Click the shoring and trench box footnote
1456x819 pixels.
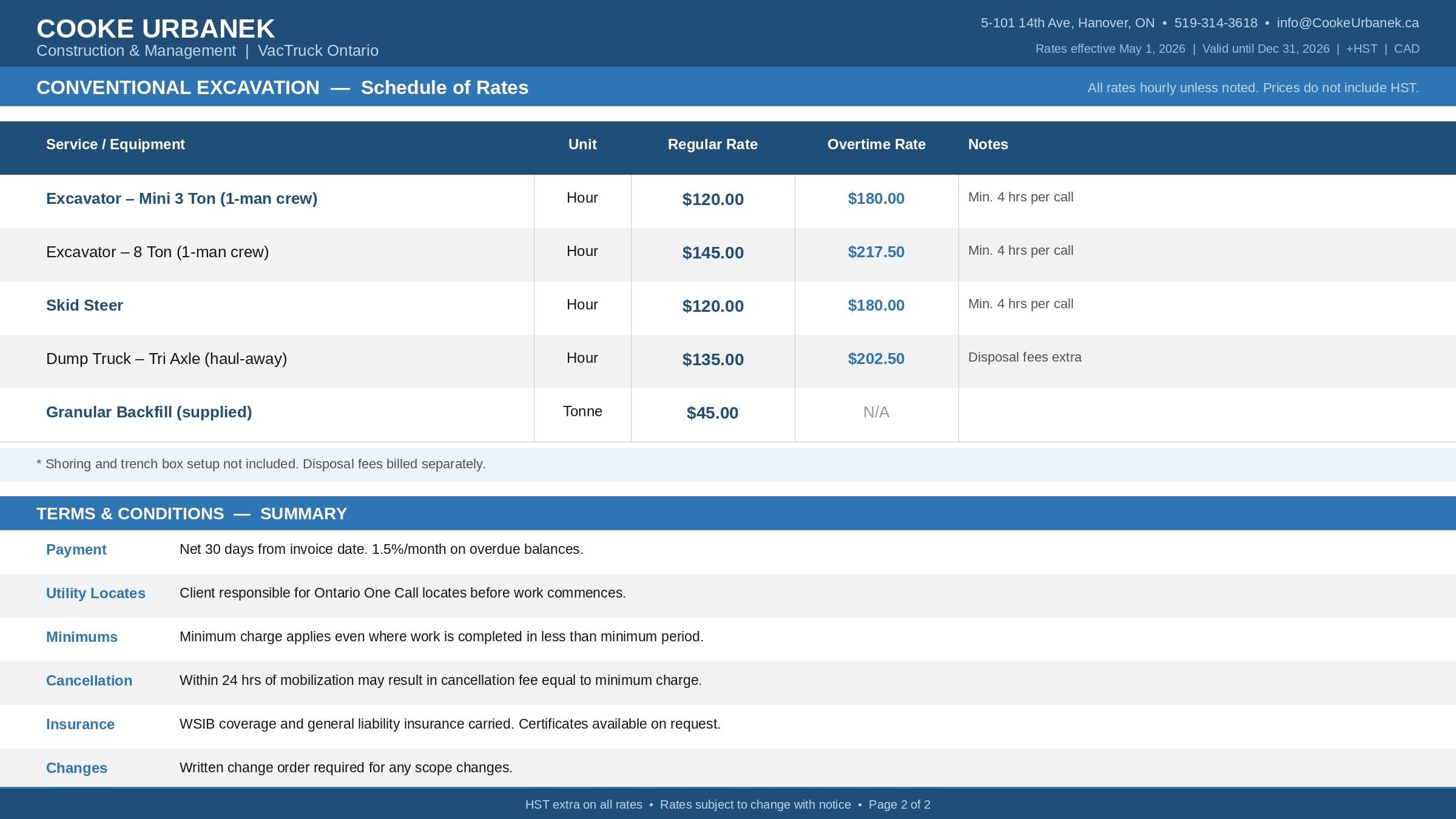pyautogui.click(x=261, y=464)
